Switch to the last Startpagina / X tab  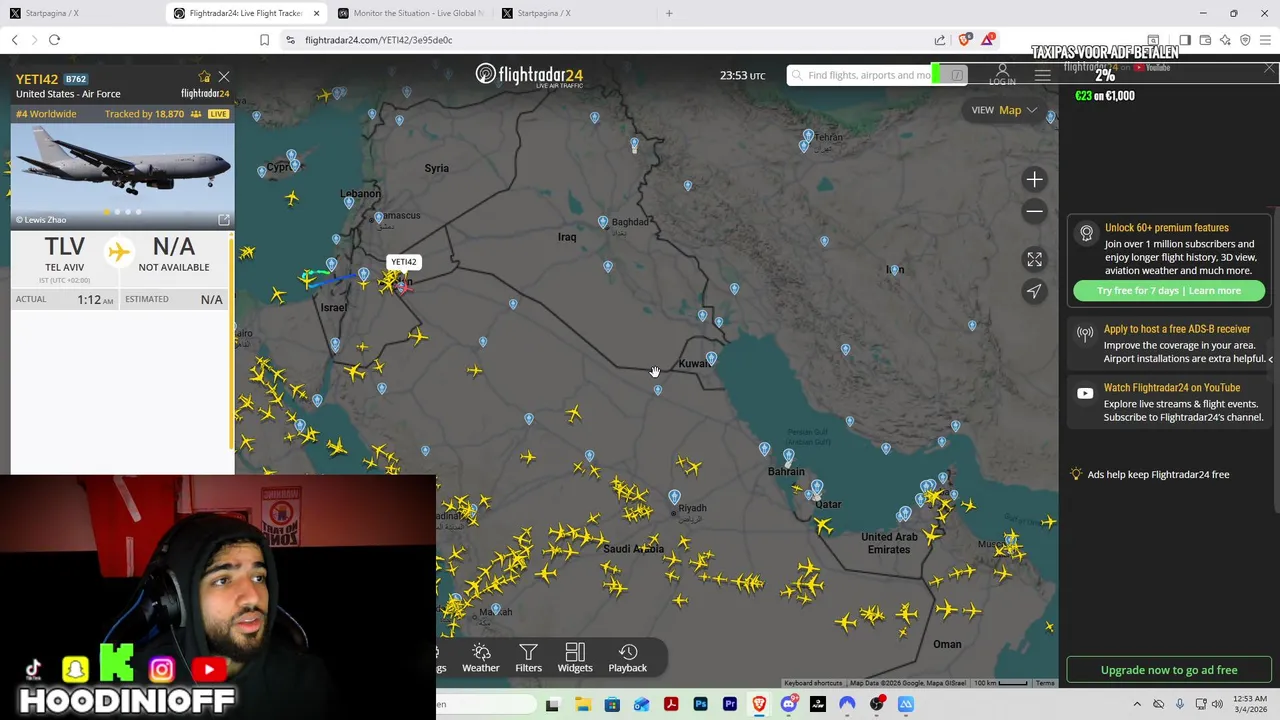[573, 13]
